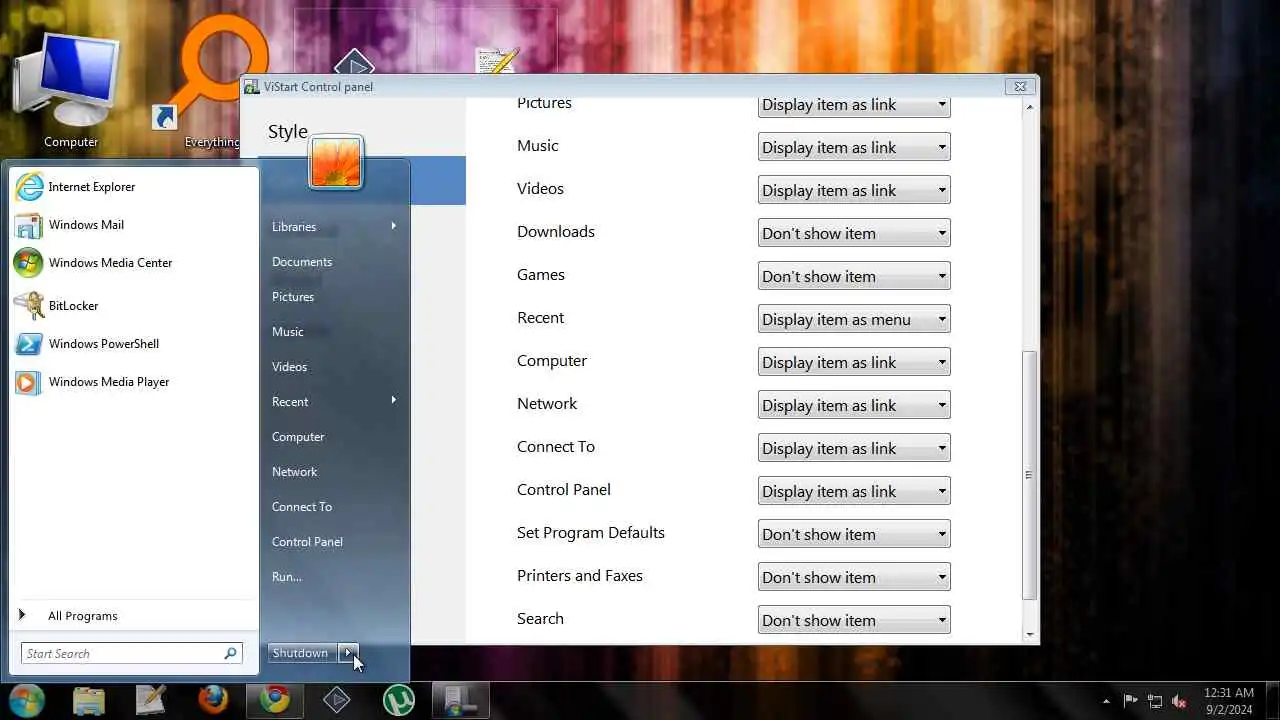Screen dimensions: 1280x720
Task: Open the network tray icon
Action: pyautogui.click(x=1155, y=701)
